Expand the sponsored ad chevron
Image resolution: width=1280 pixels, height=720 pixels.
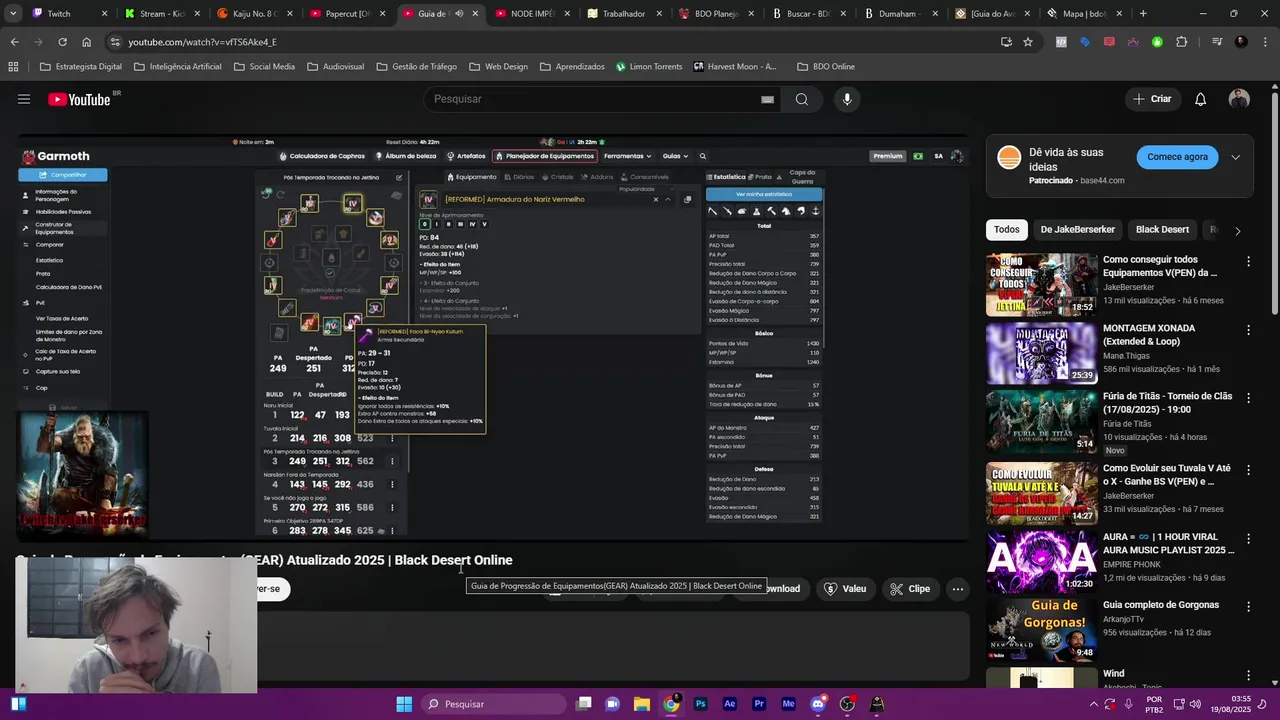1236,157
